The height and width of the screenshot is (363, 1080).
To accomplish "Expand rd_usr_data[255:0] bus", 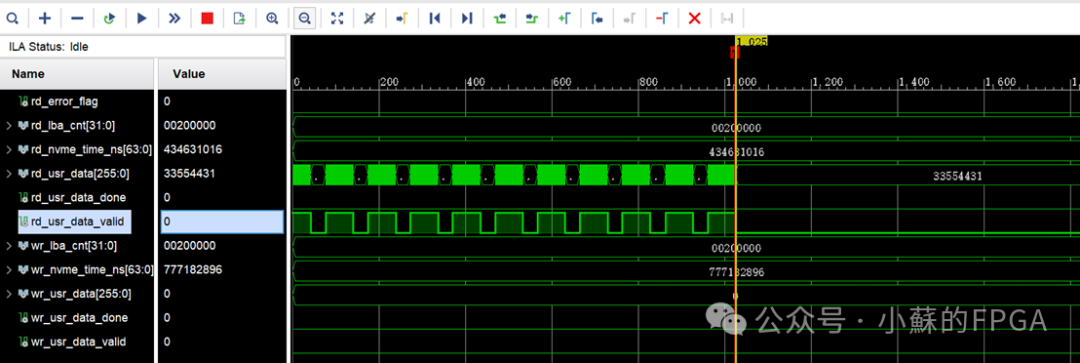I will point(8,174).
